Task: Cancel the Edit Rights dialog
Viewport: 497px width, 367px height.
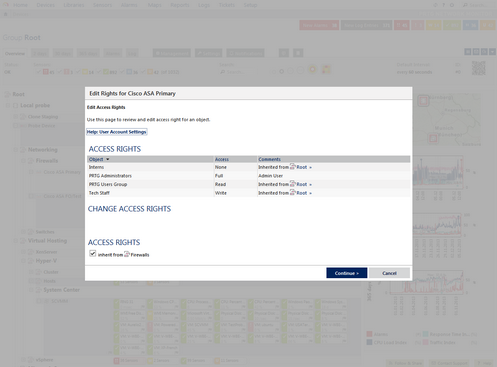Action: coord(389,273)
